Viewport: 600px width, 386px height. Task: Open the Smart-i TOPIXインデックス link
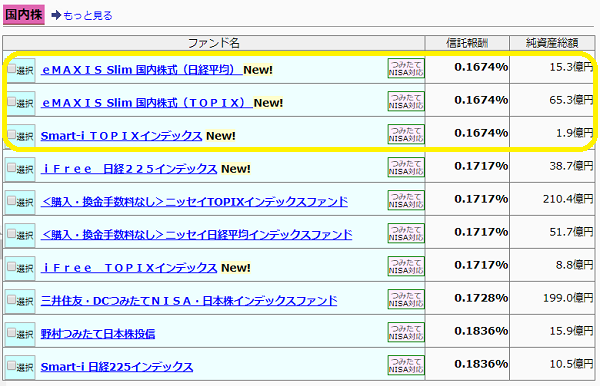pos(121,136)
